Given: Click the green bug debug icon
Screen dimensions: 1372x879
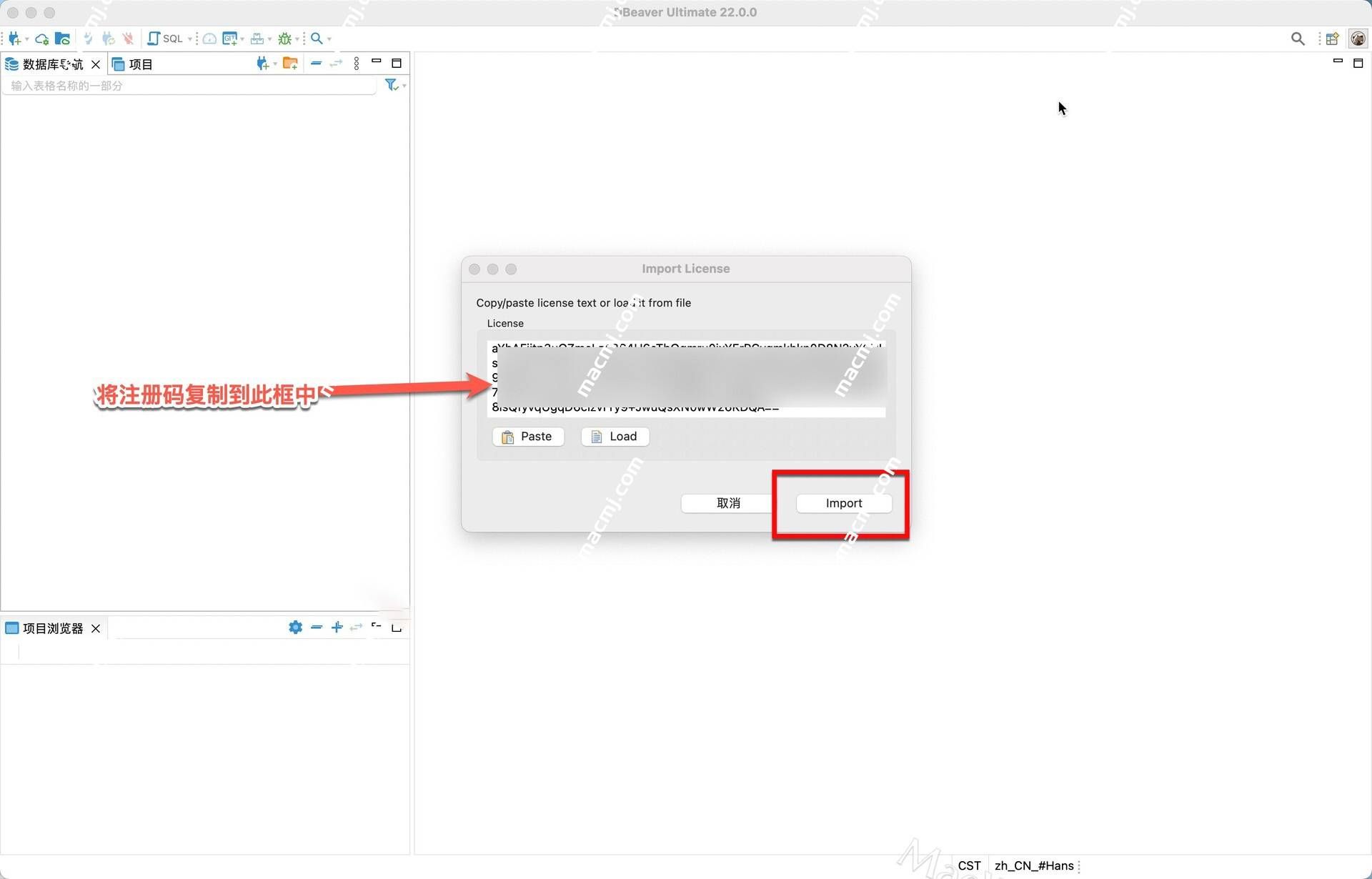Looking at the screenshot, I should pyautogui.click(x=285, y=39).
